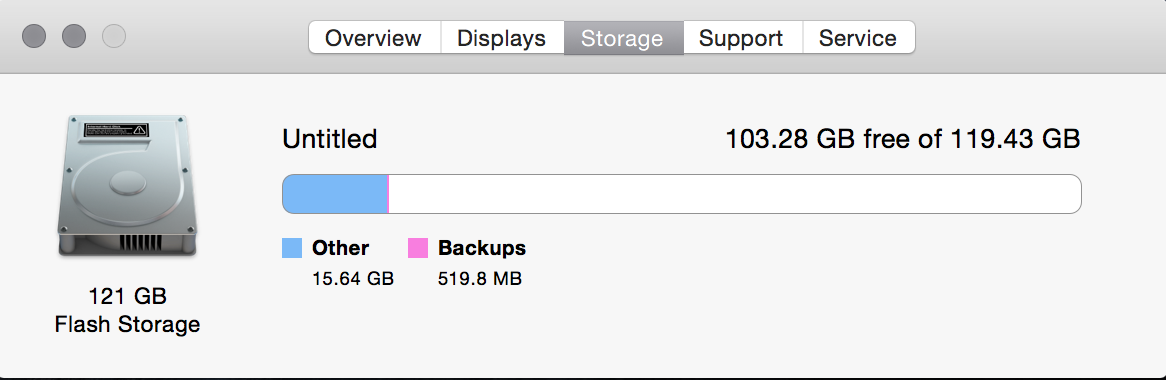
Task: Click the 121 GB Flash Storage caption
Action: (x=127, y=311)
